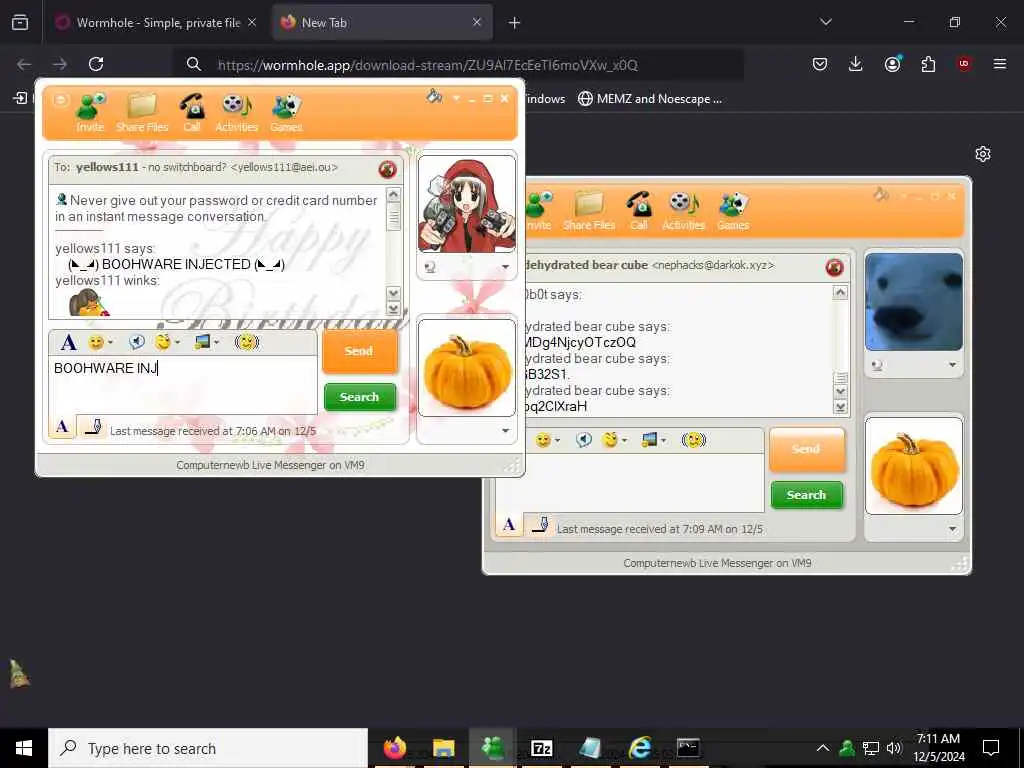Open new tab page settings gear
Image resolution: width=1024 pixels, height=768 pixels.
(983, 154)
